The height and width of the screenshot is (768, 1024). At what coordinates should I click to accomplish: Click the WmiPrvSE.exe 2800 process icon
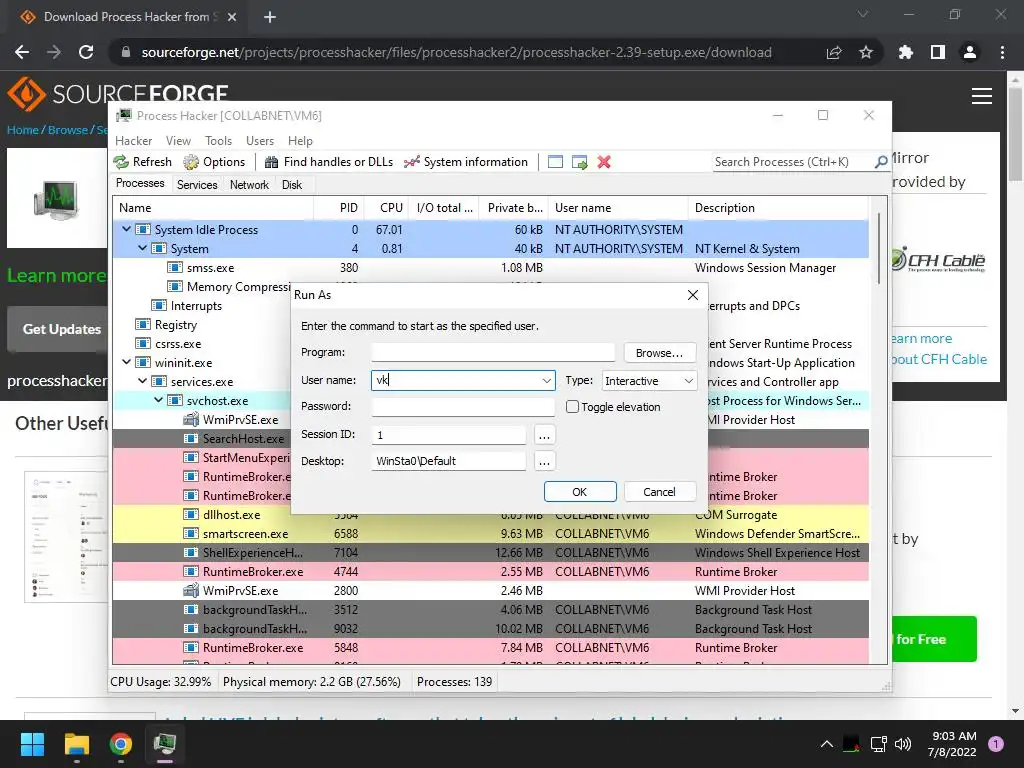[x=191, y=590]
